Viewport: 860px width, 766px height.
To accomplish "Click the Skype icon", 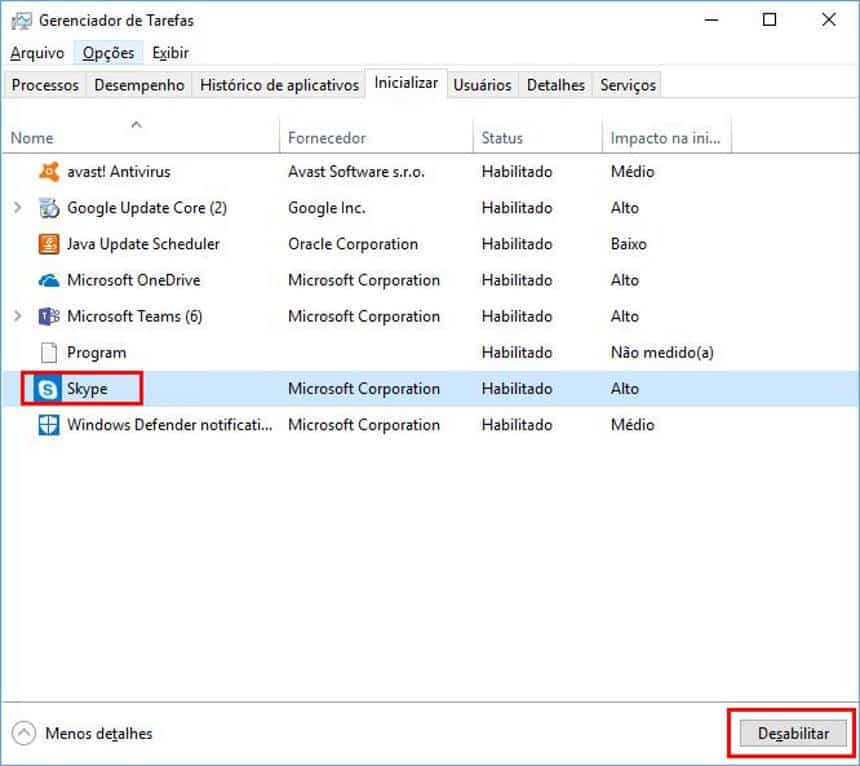I will pos(48,389).
